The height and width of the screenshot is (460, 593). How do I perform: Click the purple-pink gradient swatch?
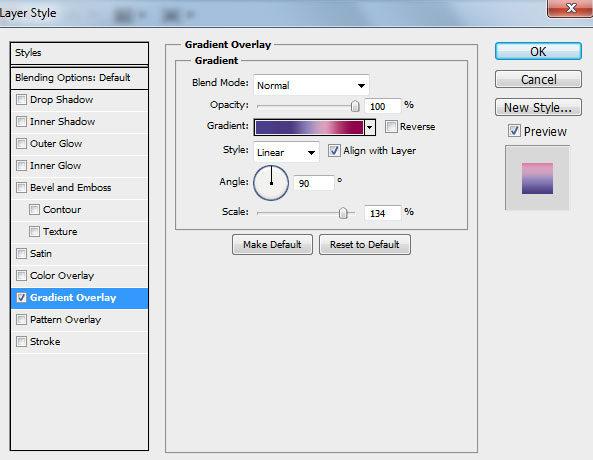(x=309, y=127)
